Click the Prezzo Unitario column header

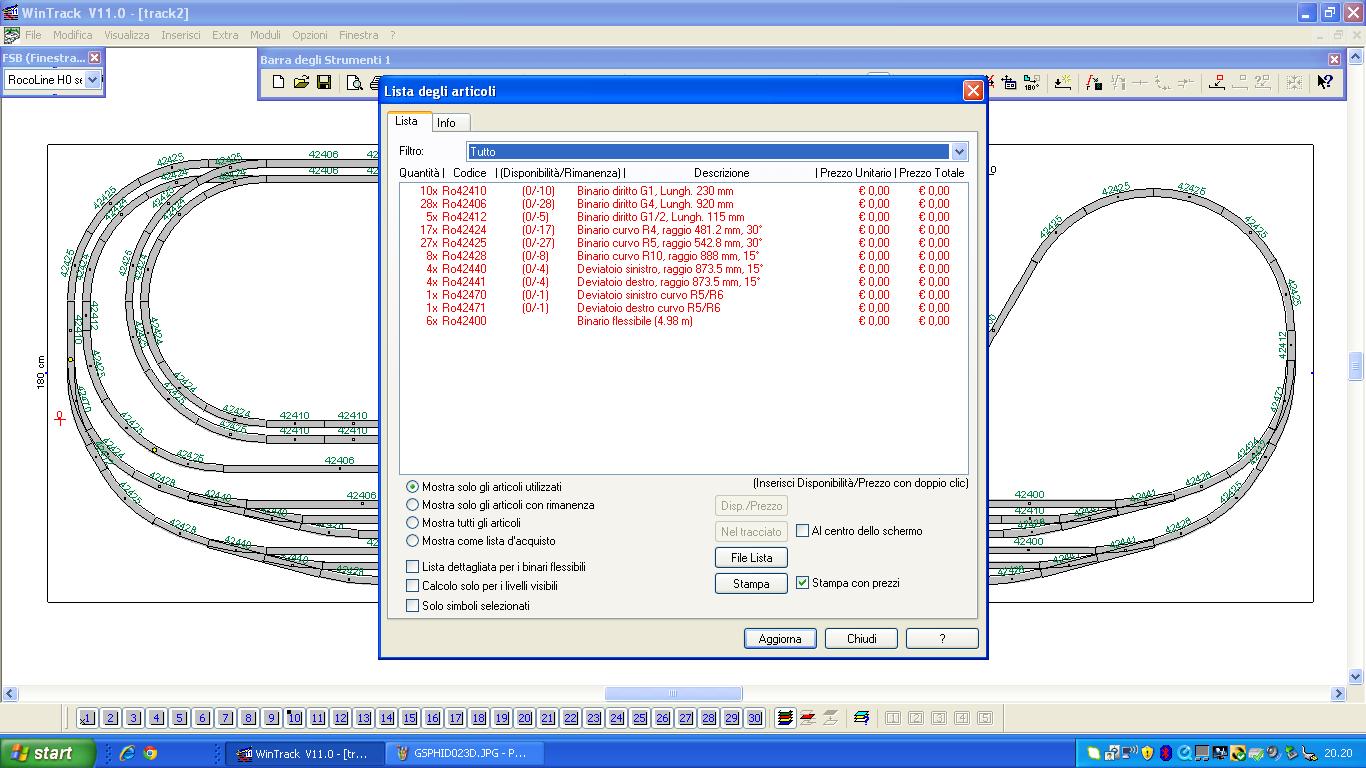click(856, 173)
